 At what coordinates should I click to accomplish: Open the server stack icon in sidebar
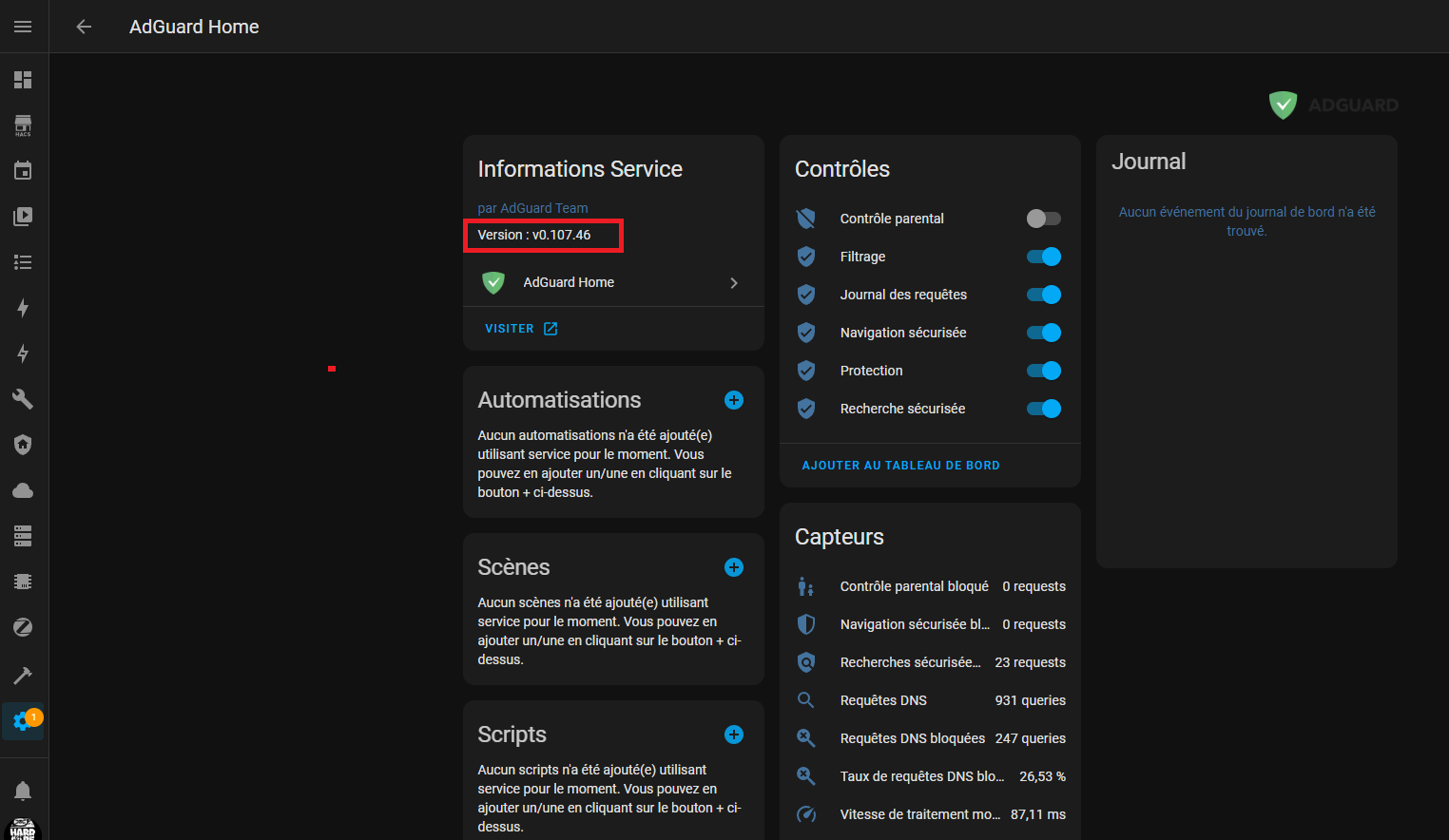tap(23, 536)
